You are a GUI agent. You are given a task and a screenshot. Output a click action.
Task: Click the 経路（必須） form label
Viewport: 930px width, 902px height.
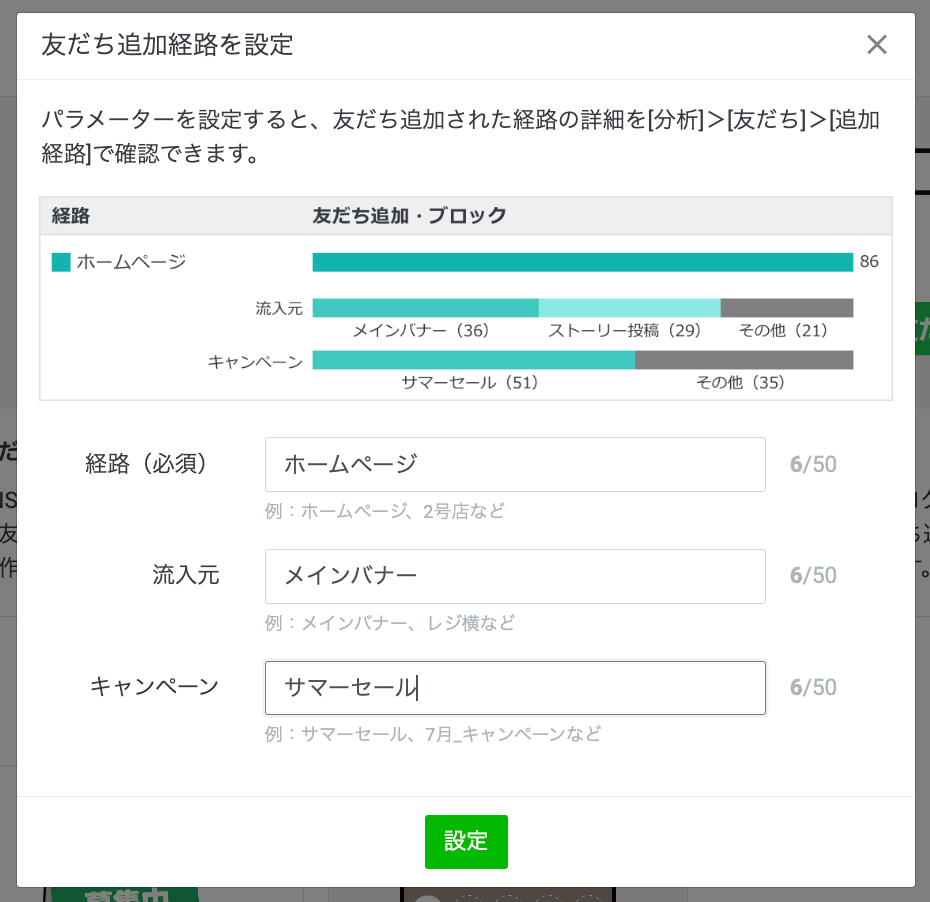click(x=147, y=464)
